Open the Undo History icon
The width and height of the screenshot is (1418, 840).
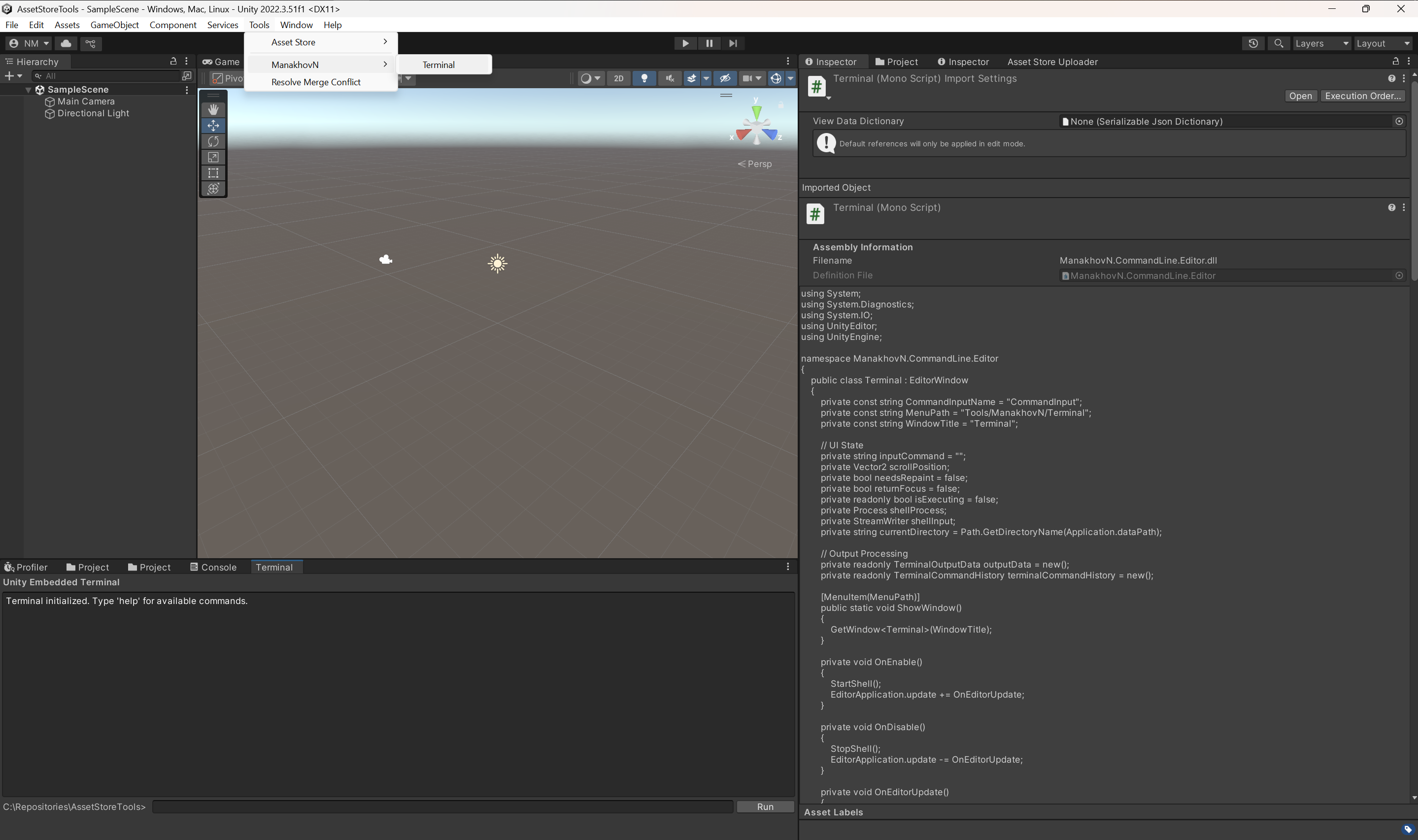point(1253,43)
